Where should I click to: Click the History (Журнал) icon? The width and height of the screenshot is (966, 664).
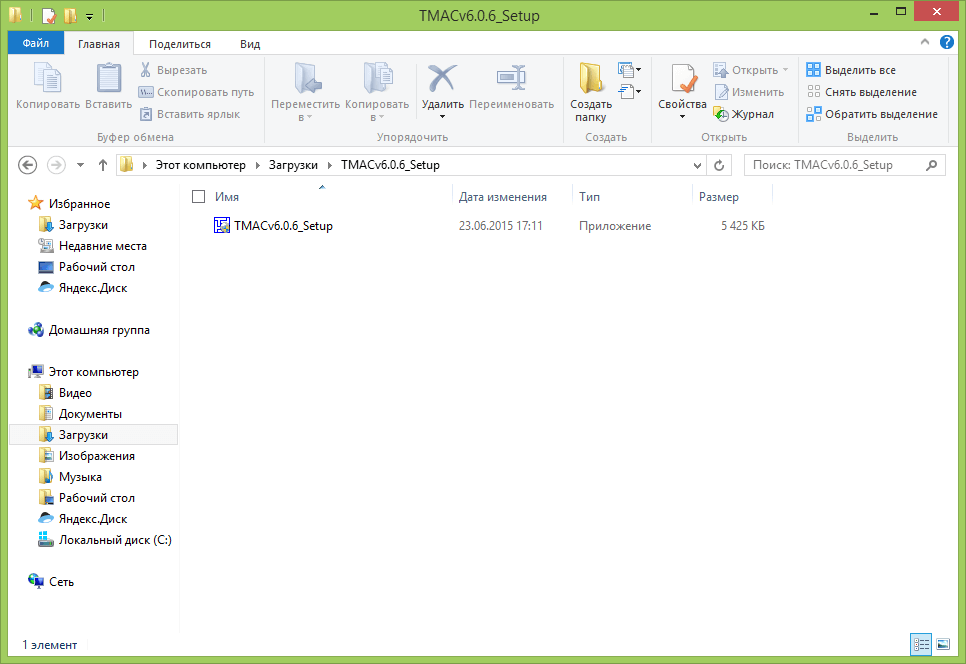coord(721,114)
